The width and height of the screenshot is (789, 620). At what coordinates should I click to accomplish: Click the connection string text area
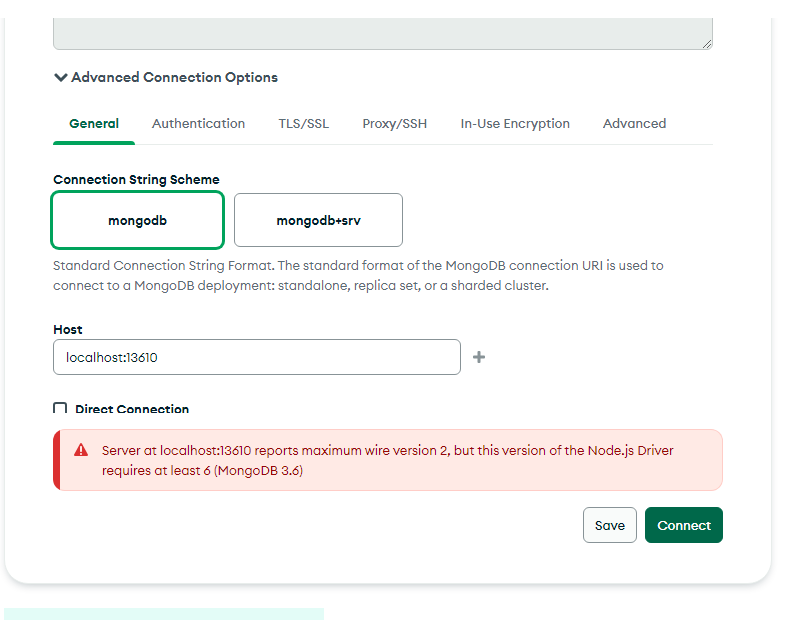coord(382,32)
